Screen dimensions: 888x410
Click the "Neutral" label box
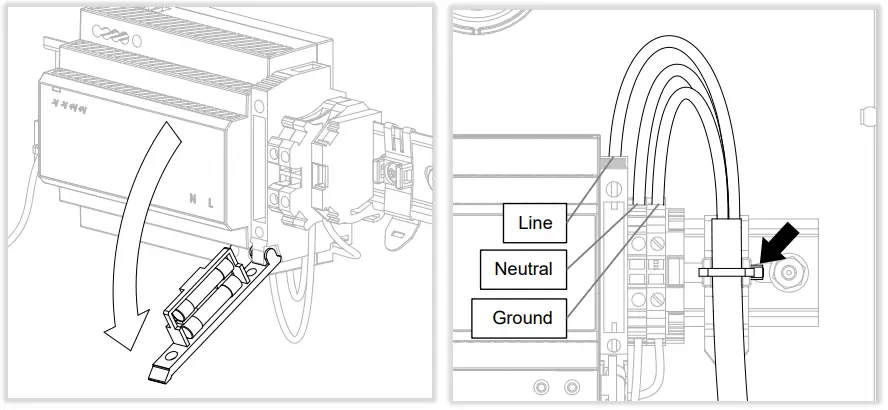(x=523, y=269)
